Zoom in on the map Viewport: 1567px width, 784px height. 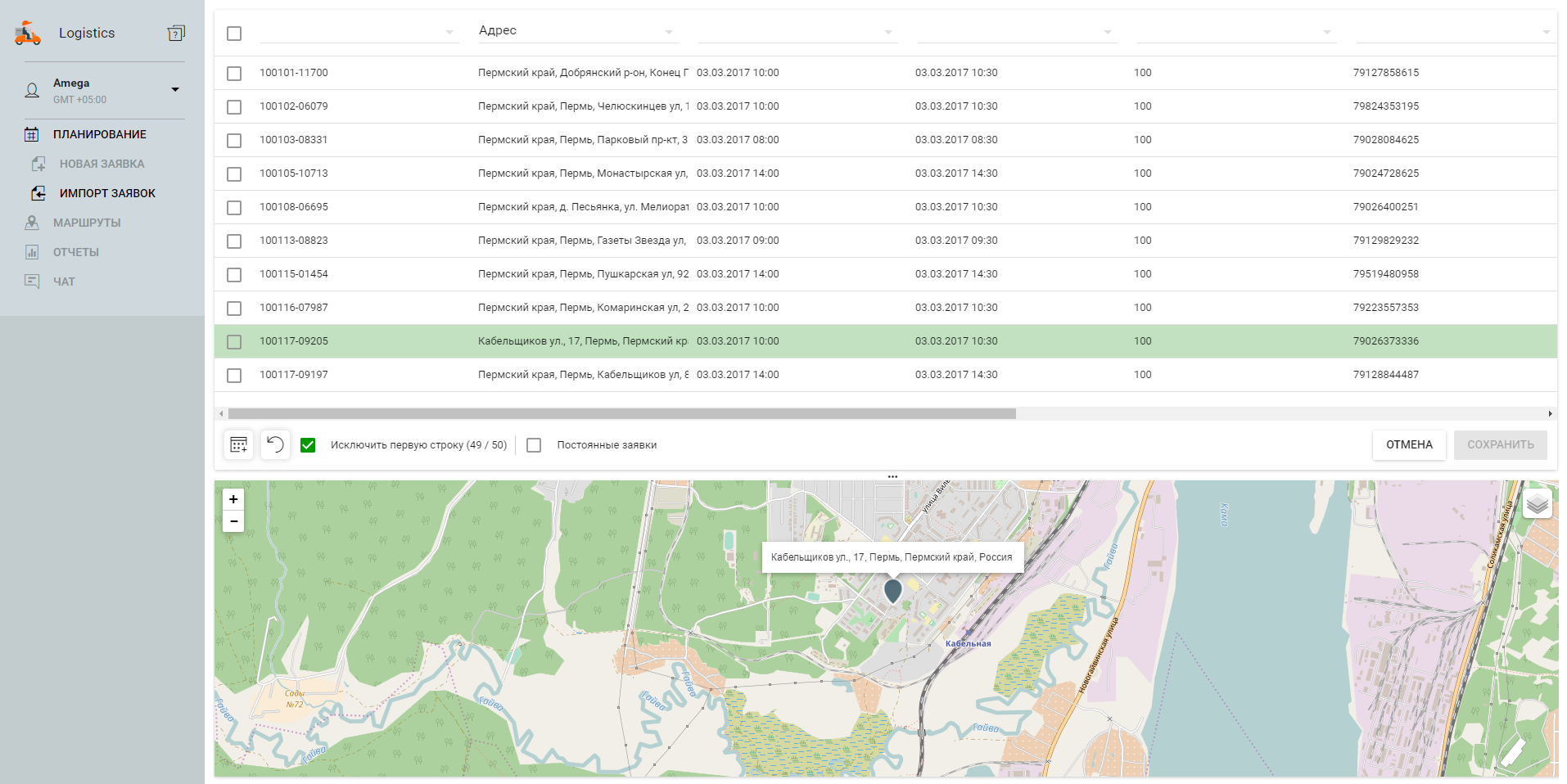[233, 499]
